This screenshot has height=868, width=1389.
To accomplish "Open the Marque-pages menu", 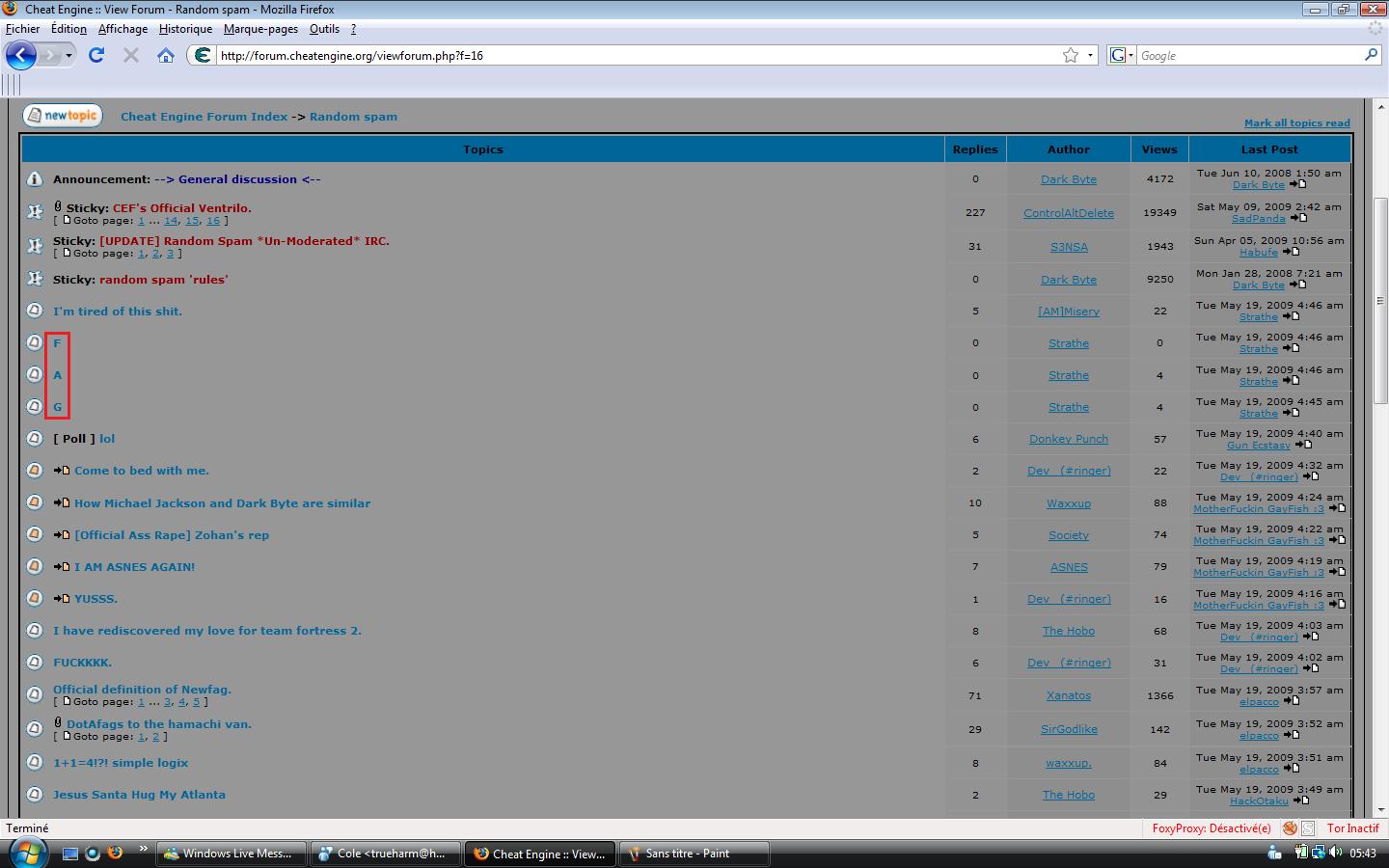I will point(260,29).
